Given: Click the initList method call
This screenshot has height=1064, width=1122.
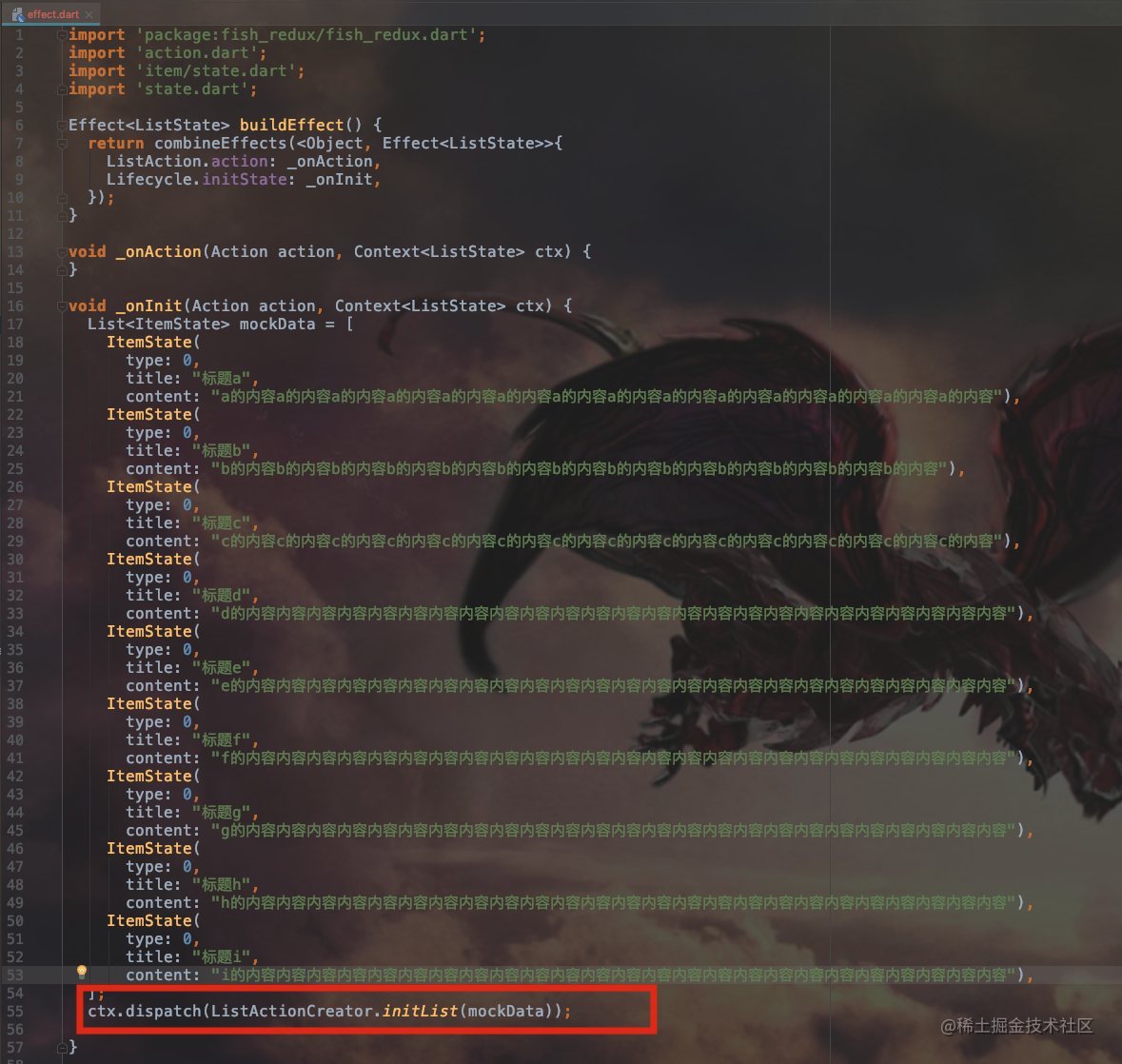Looking at the screenshot, I should click(420, 1011).
